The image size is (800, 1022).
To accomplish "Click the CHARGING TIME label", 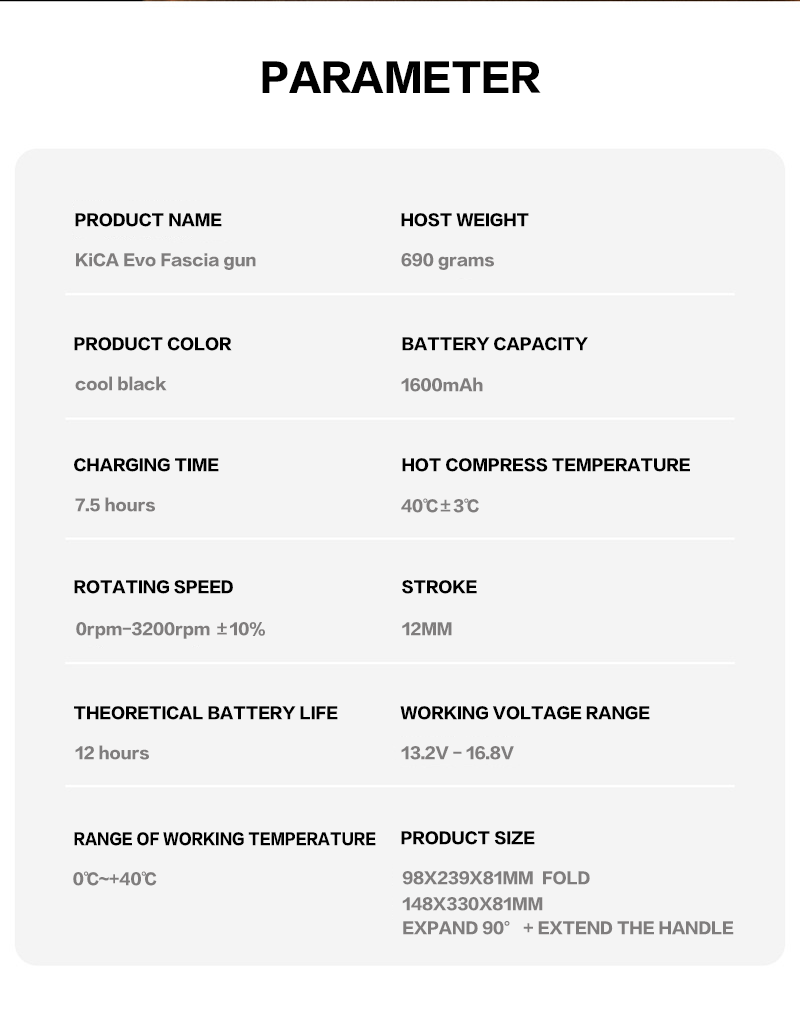I will (x=146, y=465).
